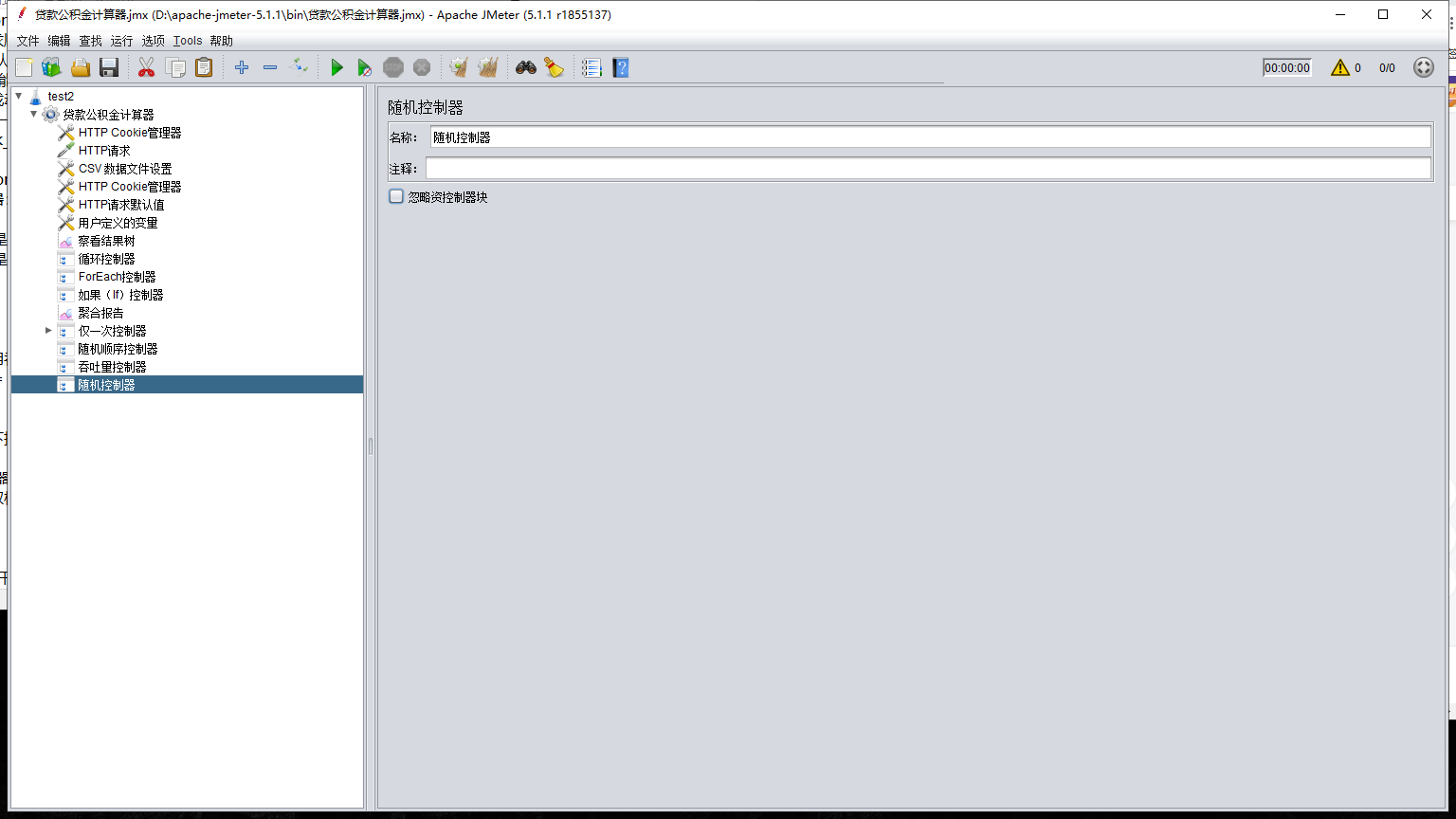
Task: Select the 贷款公积金计算器 thread group
Action: tap(108, 114)
